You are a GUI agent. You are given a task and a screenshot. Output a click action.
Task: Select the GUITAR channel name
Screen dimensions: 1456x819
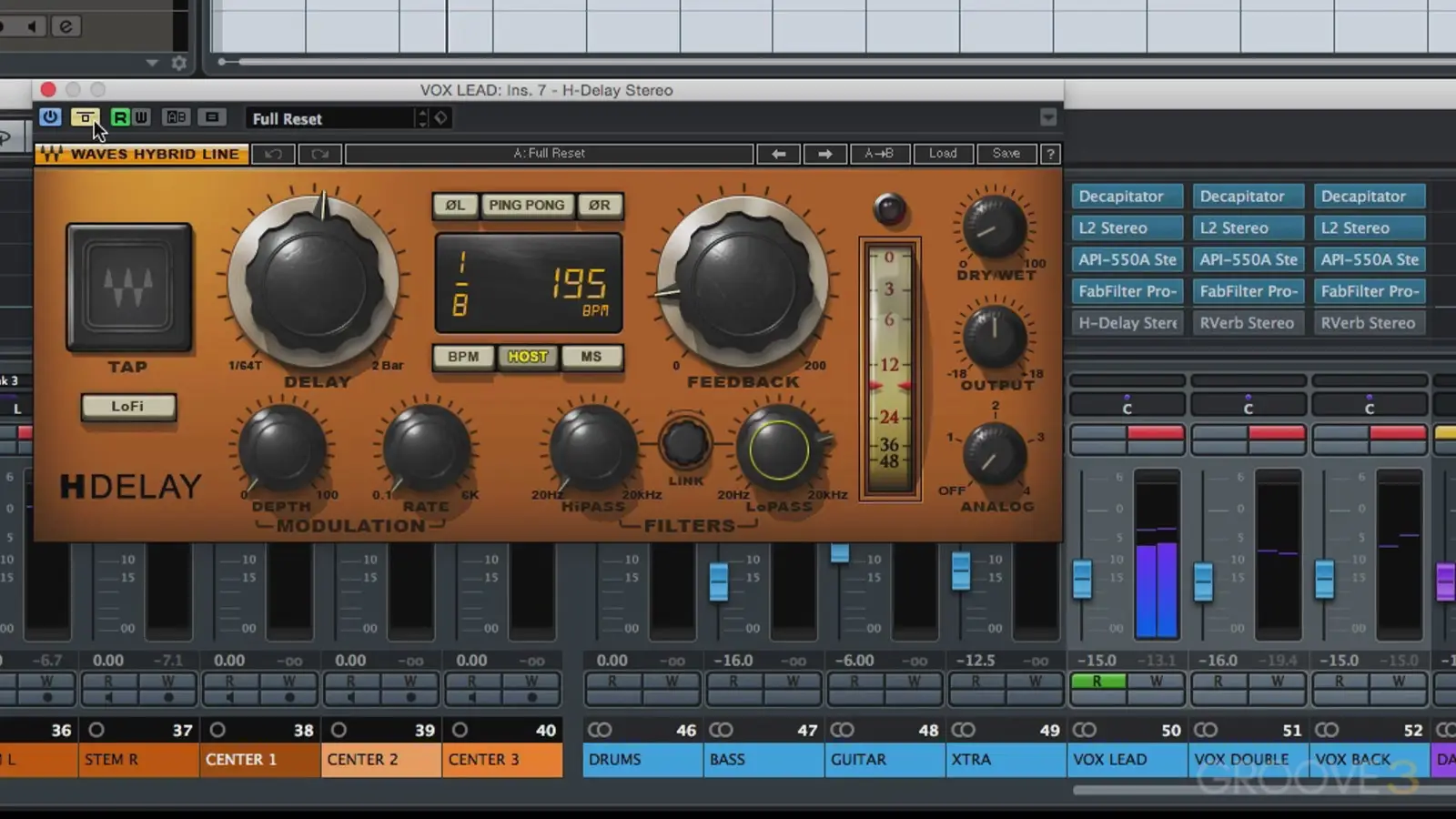(885, 760)
